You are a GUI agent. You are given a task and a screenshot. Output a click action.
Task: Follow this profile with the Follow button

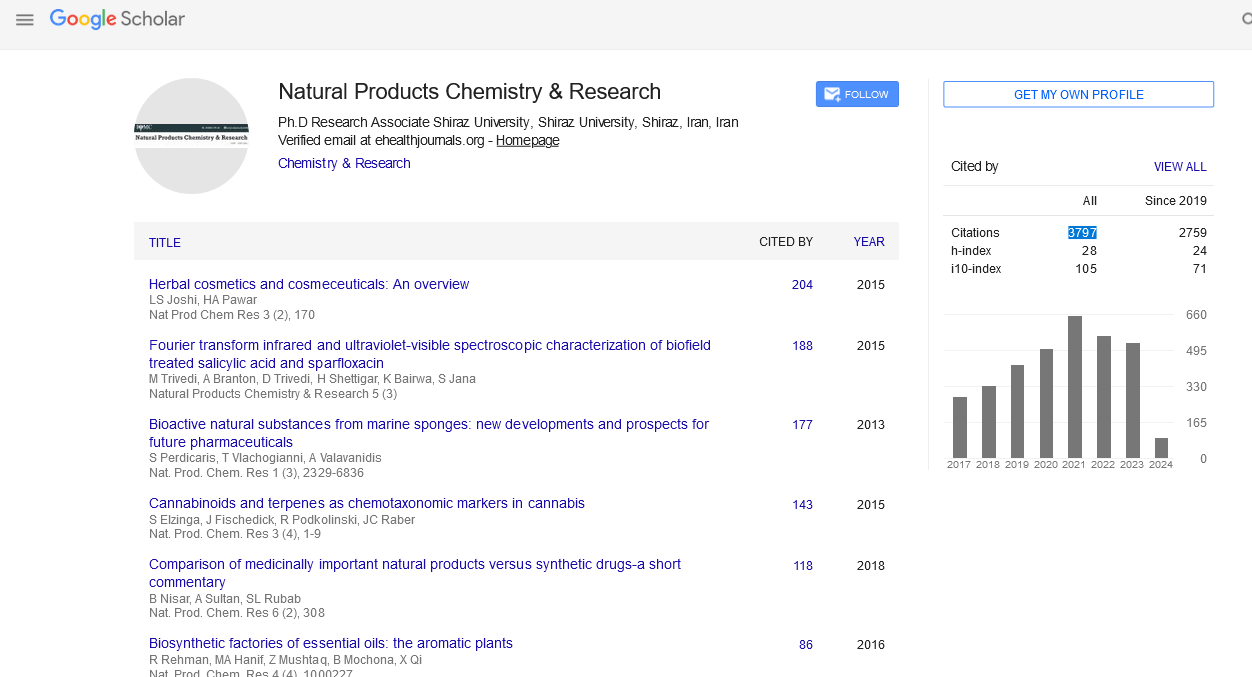[857, 94]
